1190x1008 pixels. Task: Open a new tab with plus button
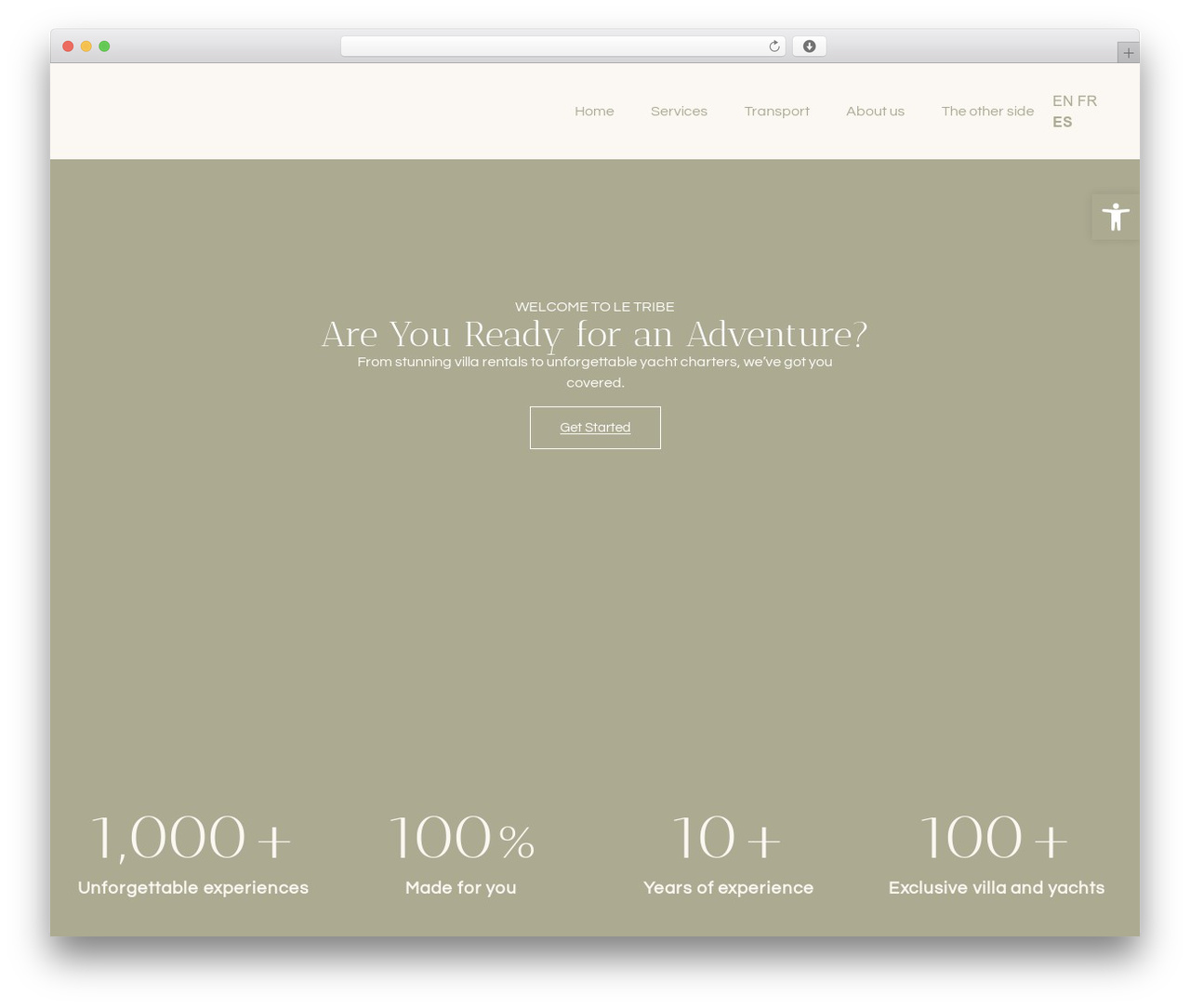point(1128,53)
